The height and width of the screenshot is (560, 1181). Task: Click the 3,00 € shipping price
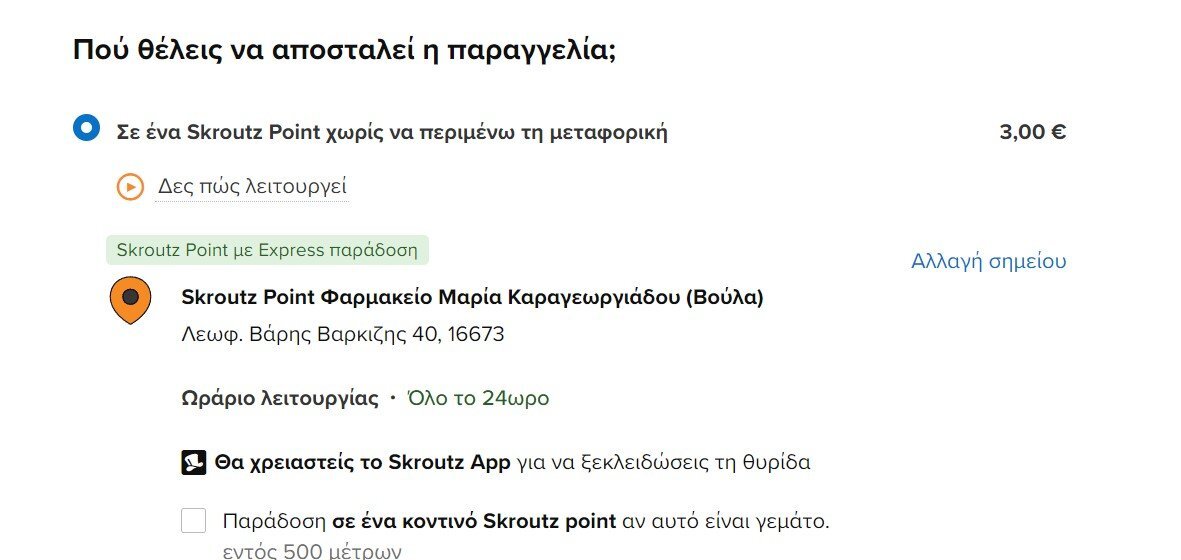(x=1033, y=132)
